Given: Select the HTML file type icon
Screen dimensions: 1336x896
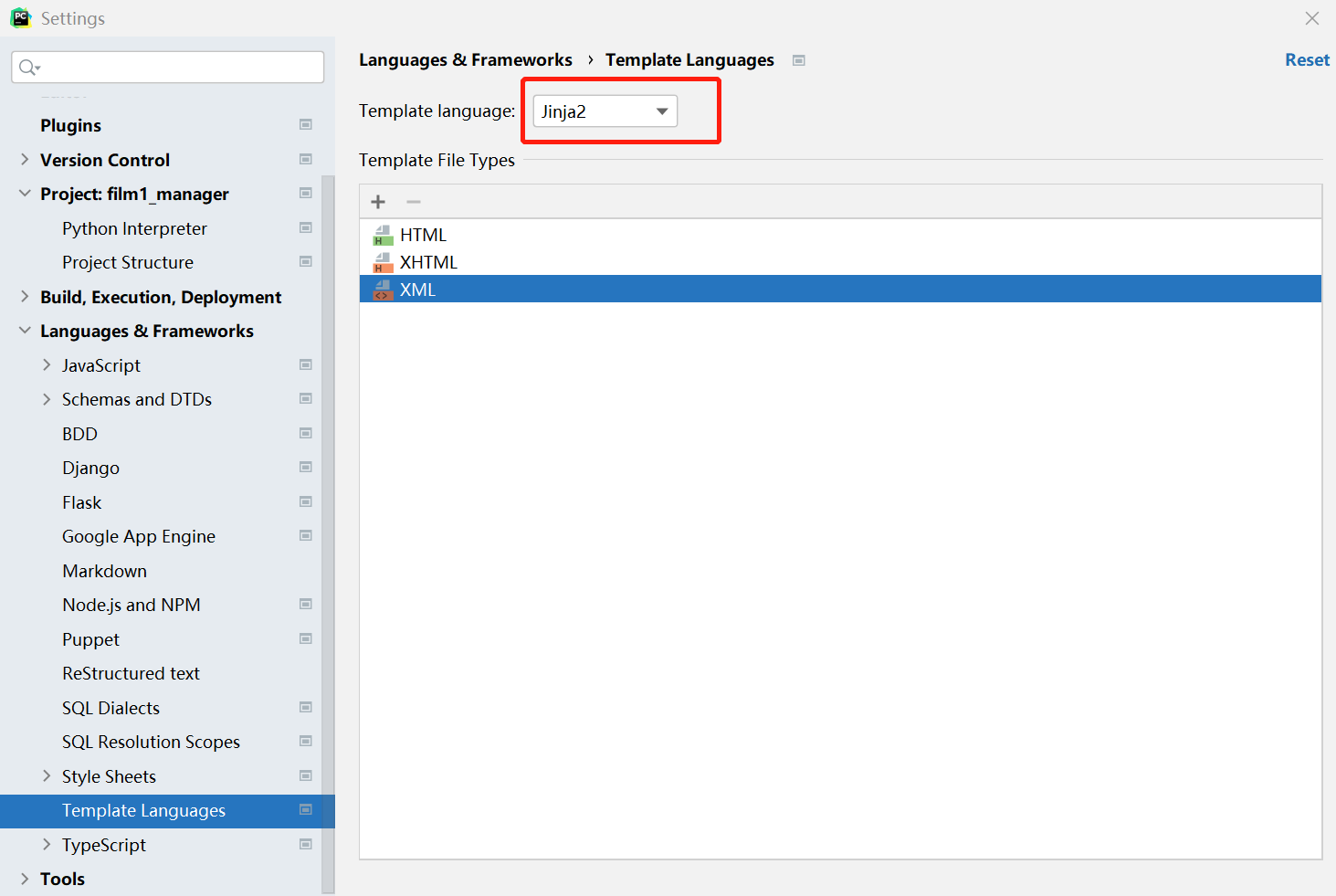Looking at the screenshot, I should pyautogui.click(x=383, y=236).
